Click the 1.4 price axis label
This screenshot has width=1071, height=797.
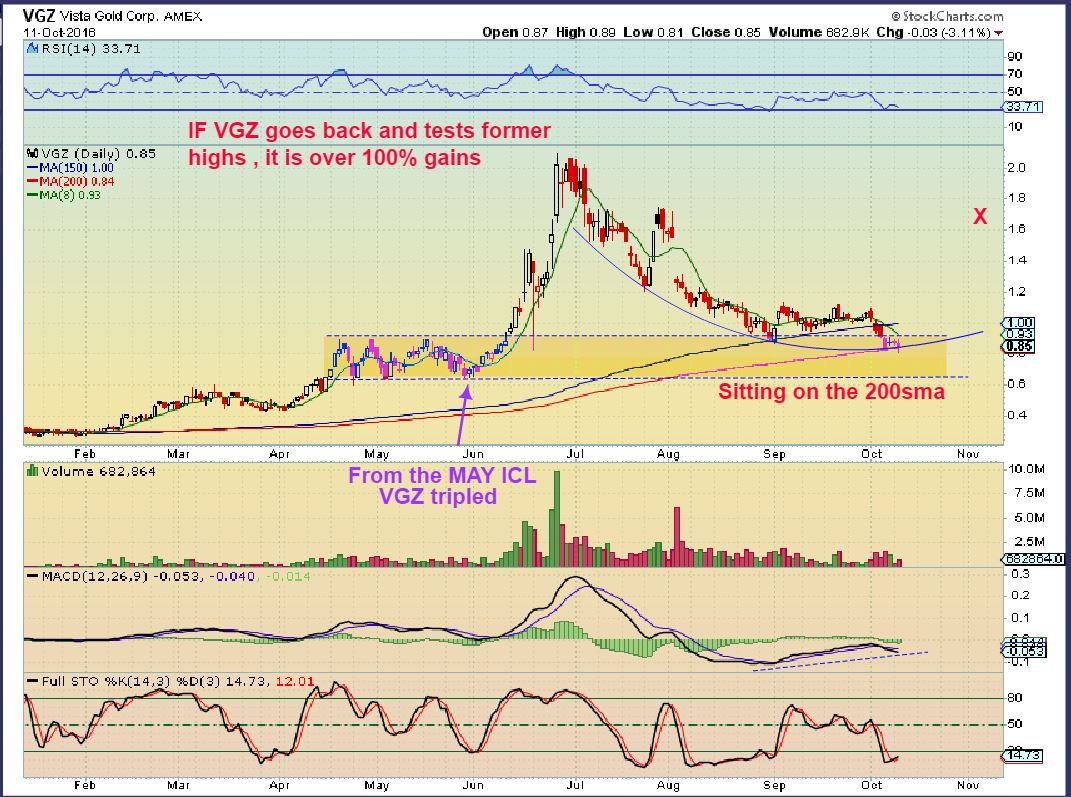click(1017, 260)
